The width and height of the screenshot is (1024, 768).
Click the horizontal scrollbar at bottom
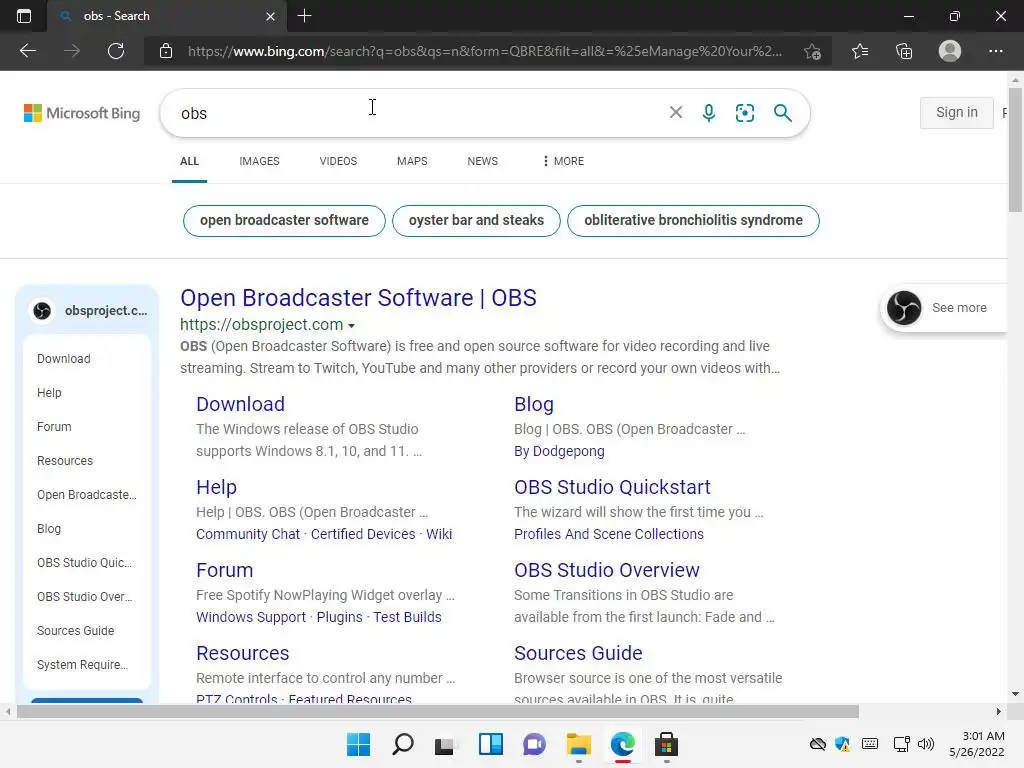pyautogui.click(x=438, y=711)
